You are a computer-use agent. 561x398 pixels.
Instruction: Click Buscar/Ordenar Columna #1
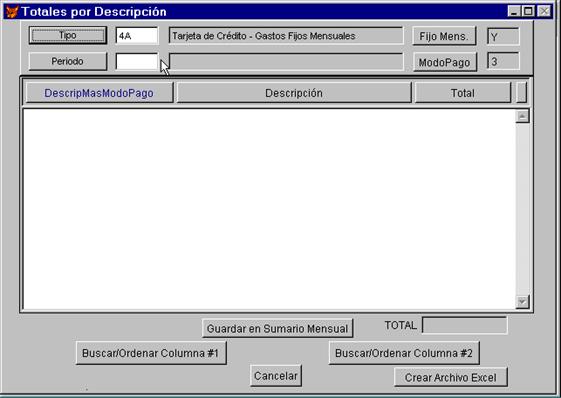pyautogui.click(x=151, y=353)
